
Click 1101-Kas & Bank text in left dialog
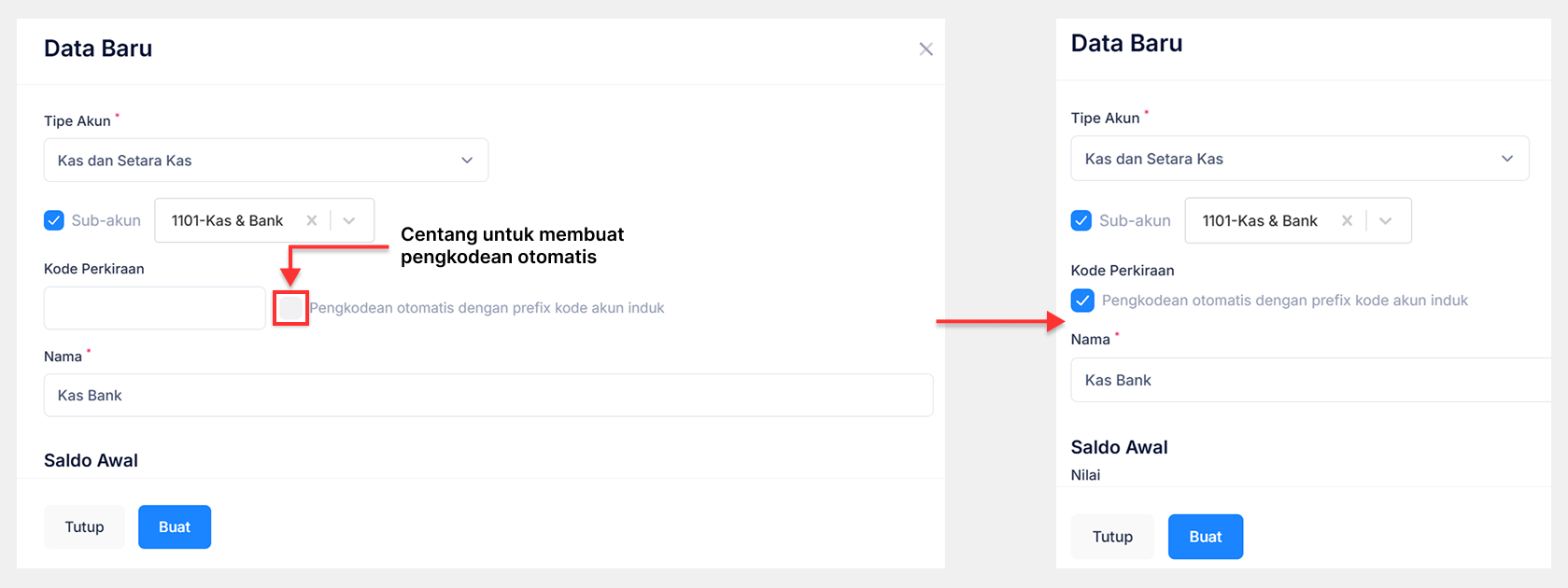point(227,221)
